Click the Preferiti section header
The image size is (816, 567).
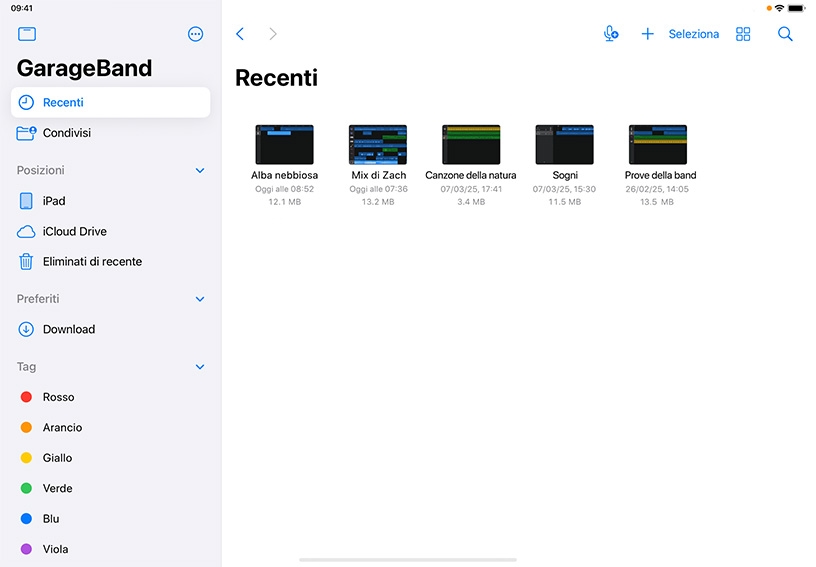38,299
